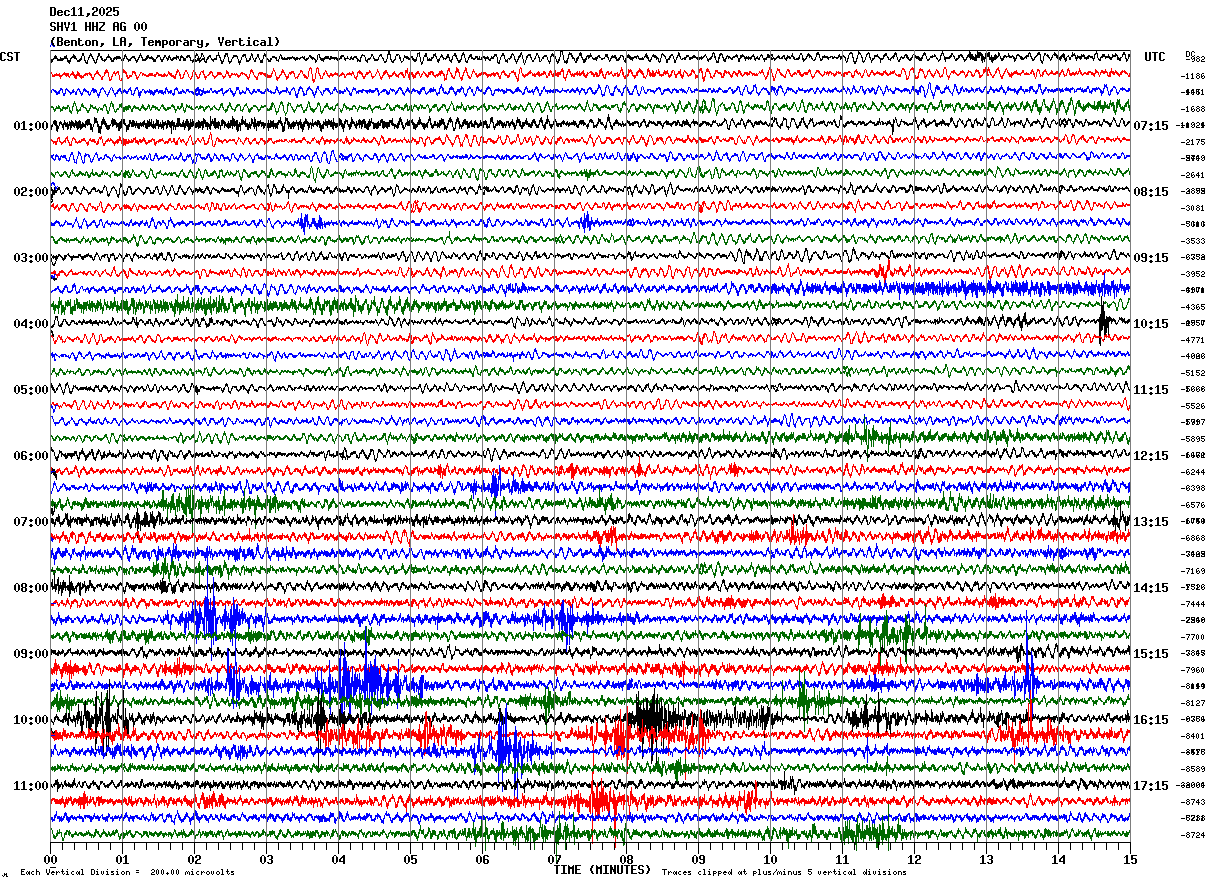This screenshot has height=886, width=1210.
Task: Click minute 01 on the time axis
Action: coord(122,859)
